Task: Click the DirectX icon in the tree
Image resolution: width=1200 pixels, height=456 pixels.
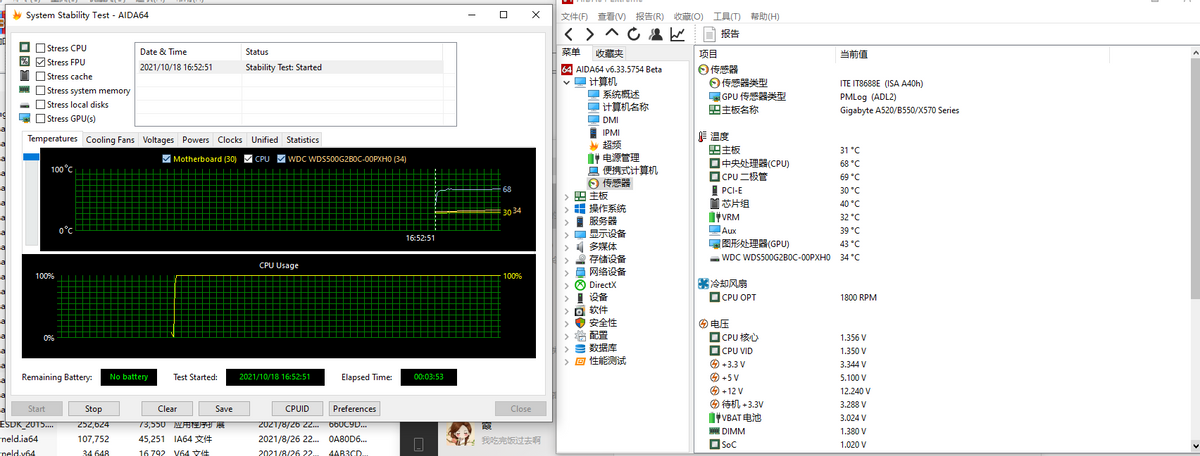Action: click(581, 285)
